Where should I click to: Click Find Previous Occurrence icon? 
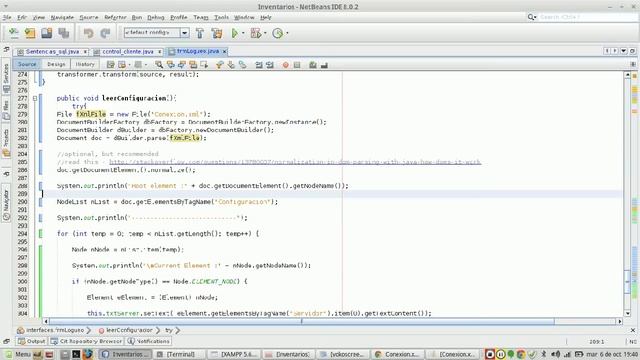tap(170, 65)
